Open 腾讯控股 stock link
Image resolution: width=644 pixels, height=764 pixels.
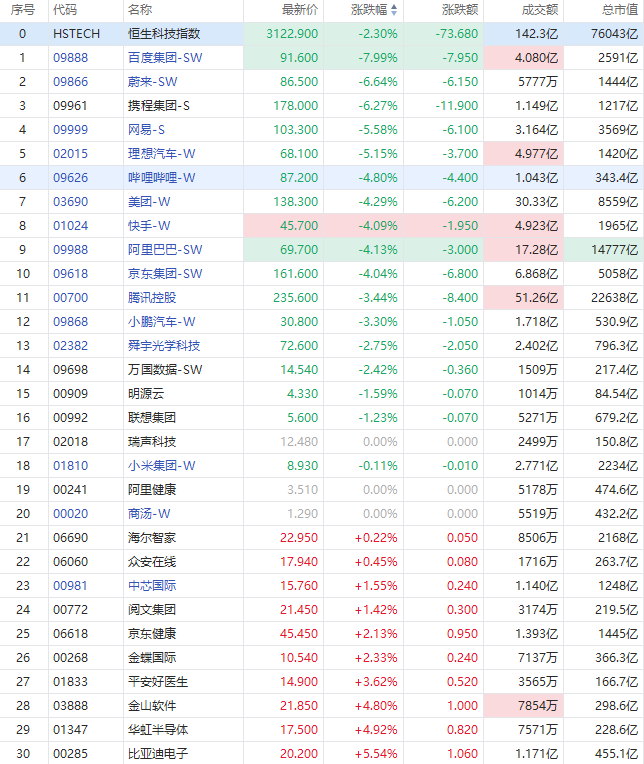152,298
